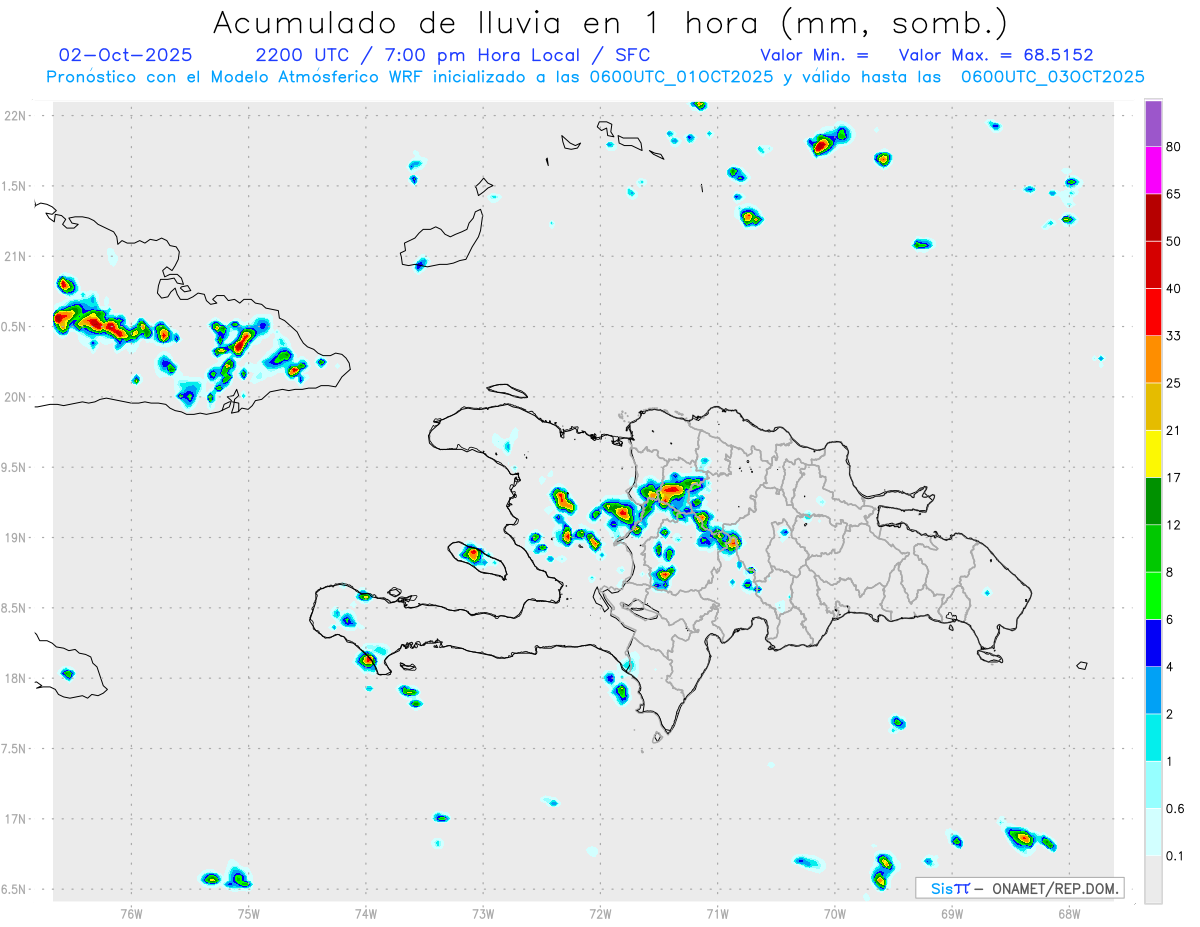This screenshot has width=1200, height=927.
Task: Click the '70W' longitude label
Action: (835, 913)
